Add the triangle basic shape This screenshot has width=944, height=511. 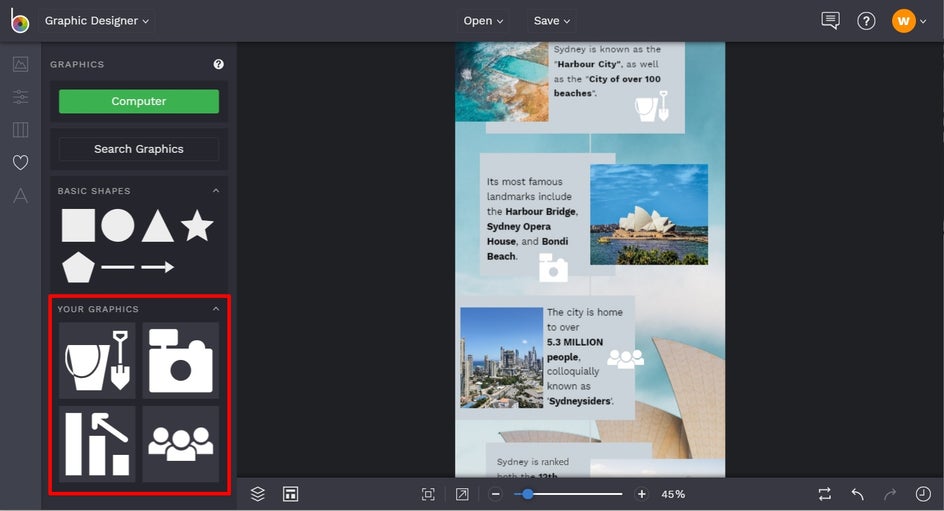point(158,226)
